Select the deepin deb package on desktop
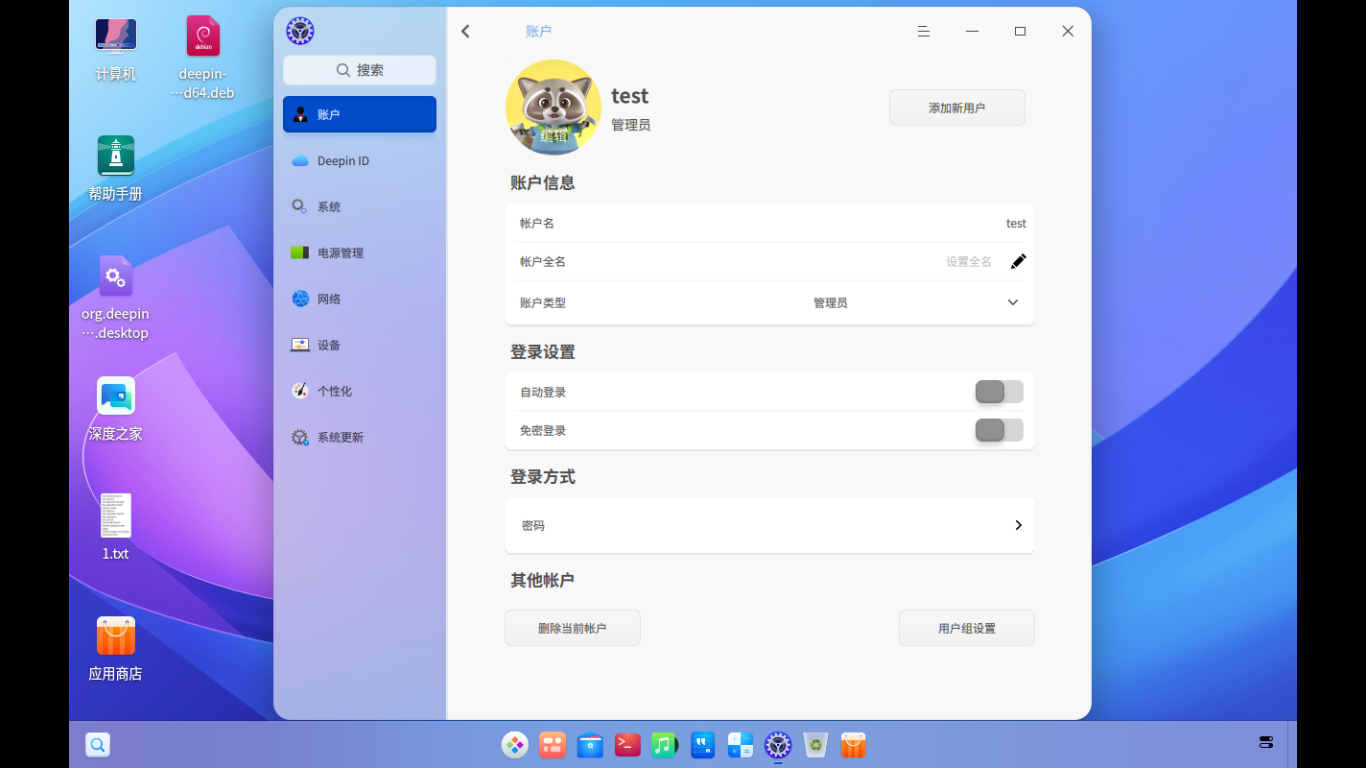The height and width of the screenshot is (768, 1366). pyautogui.click(x=203, y=58)
